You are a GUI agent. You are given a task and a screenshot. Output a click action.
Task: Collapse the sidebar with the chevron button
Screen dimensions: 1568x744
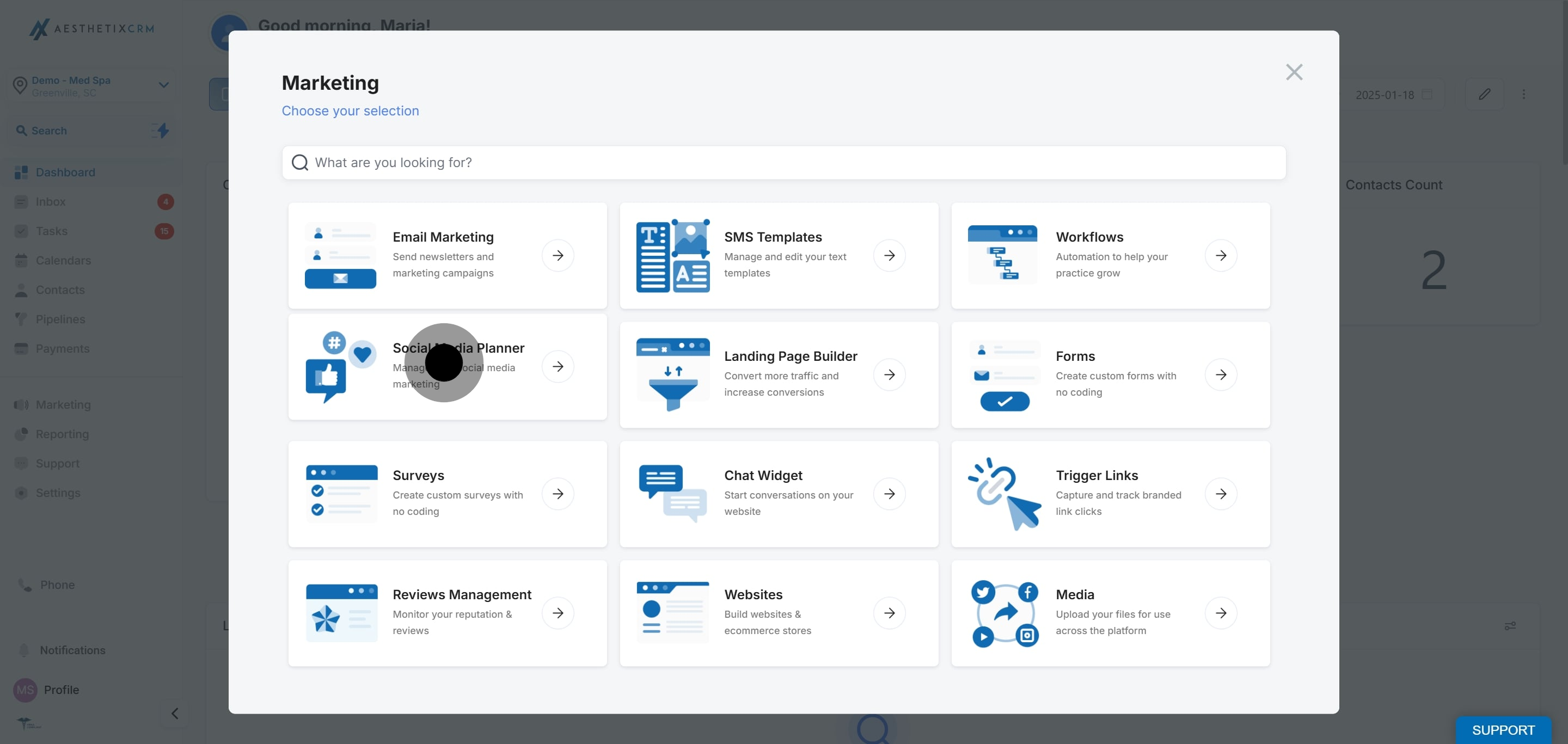tap(174, 713)
